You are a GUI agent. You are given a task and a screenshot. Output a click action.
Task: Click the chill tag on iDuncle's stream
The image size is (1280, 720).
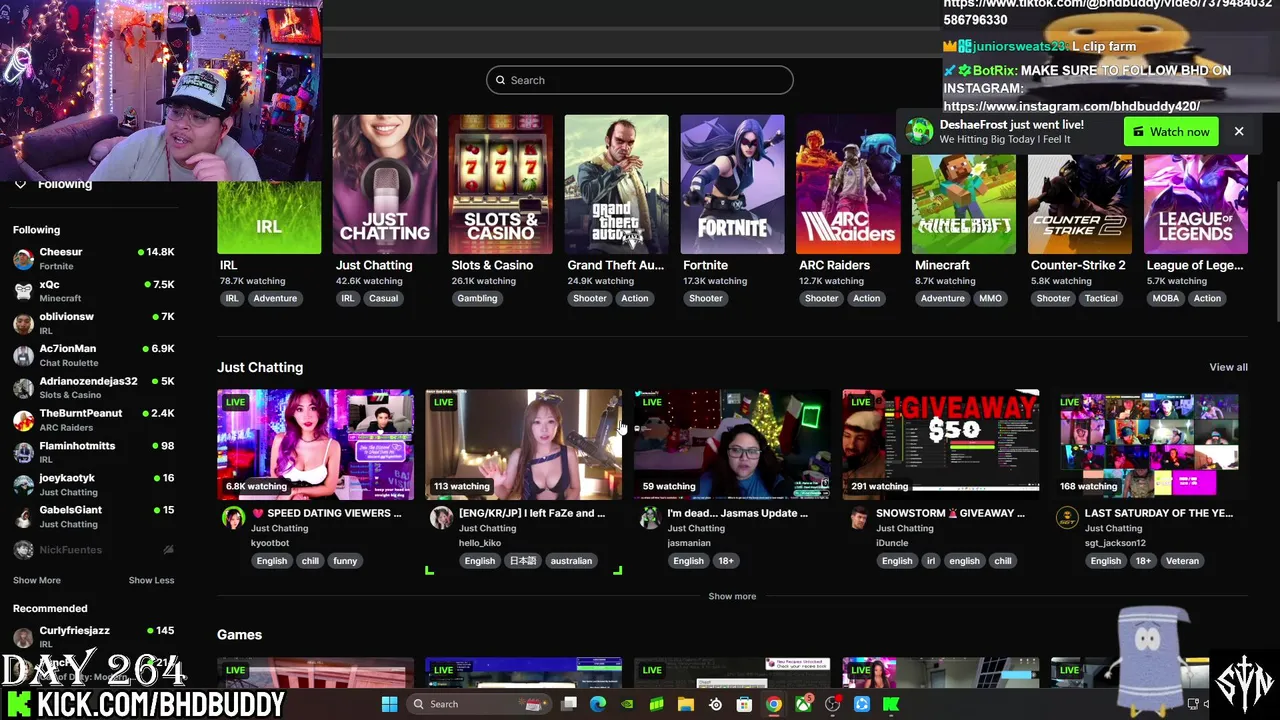click(x=1003, y=561)
